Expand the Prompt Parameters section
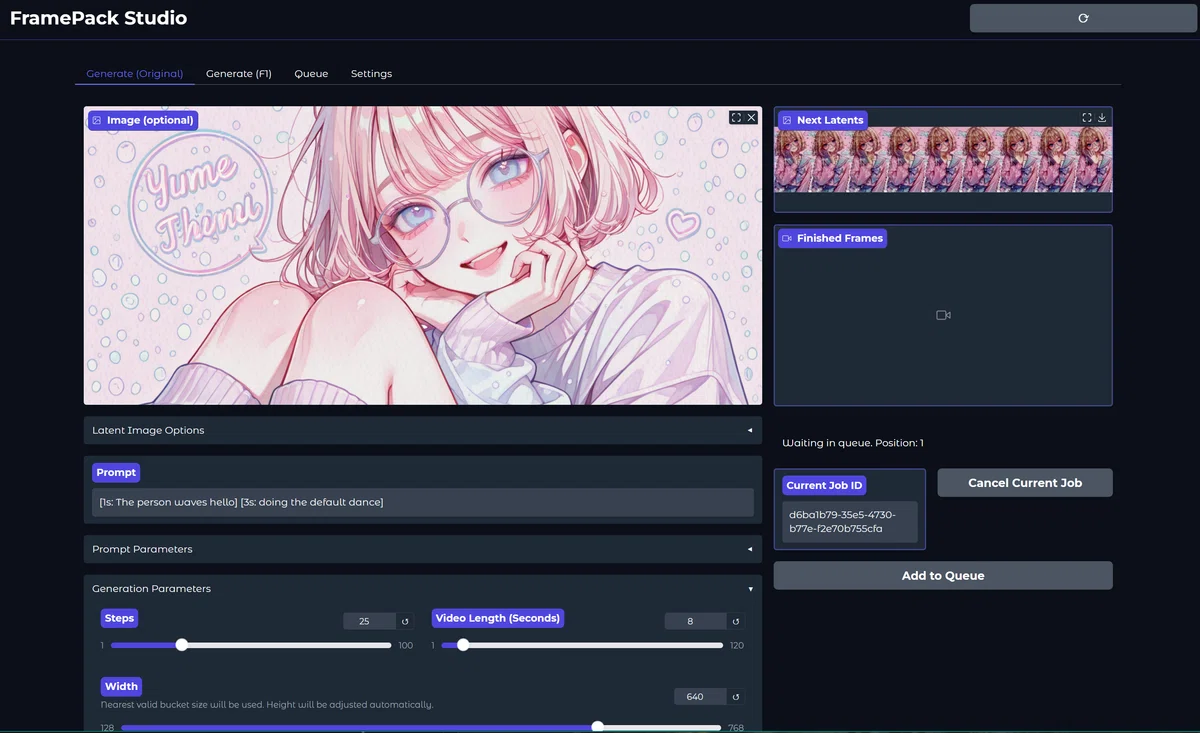 pos(423,549)
